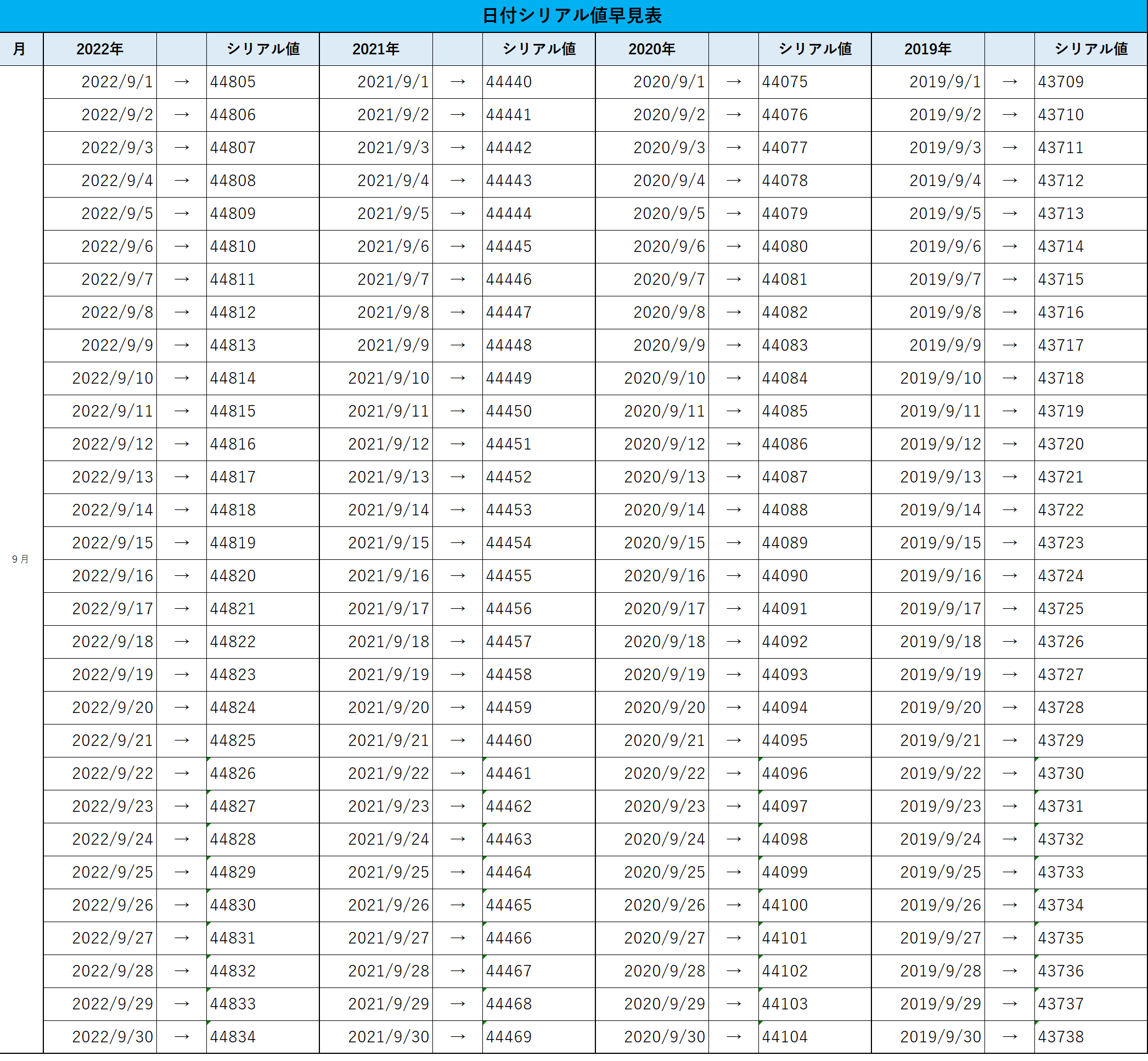Select the date cell 2022/9/12
This screenshot has height=1061, width=1148.
tap(100, 445)
